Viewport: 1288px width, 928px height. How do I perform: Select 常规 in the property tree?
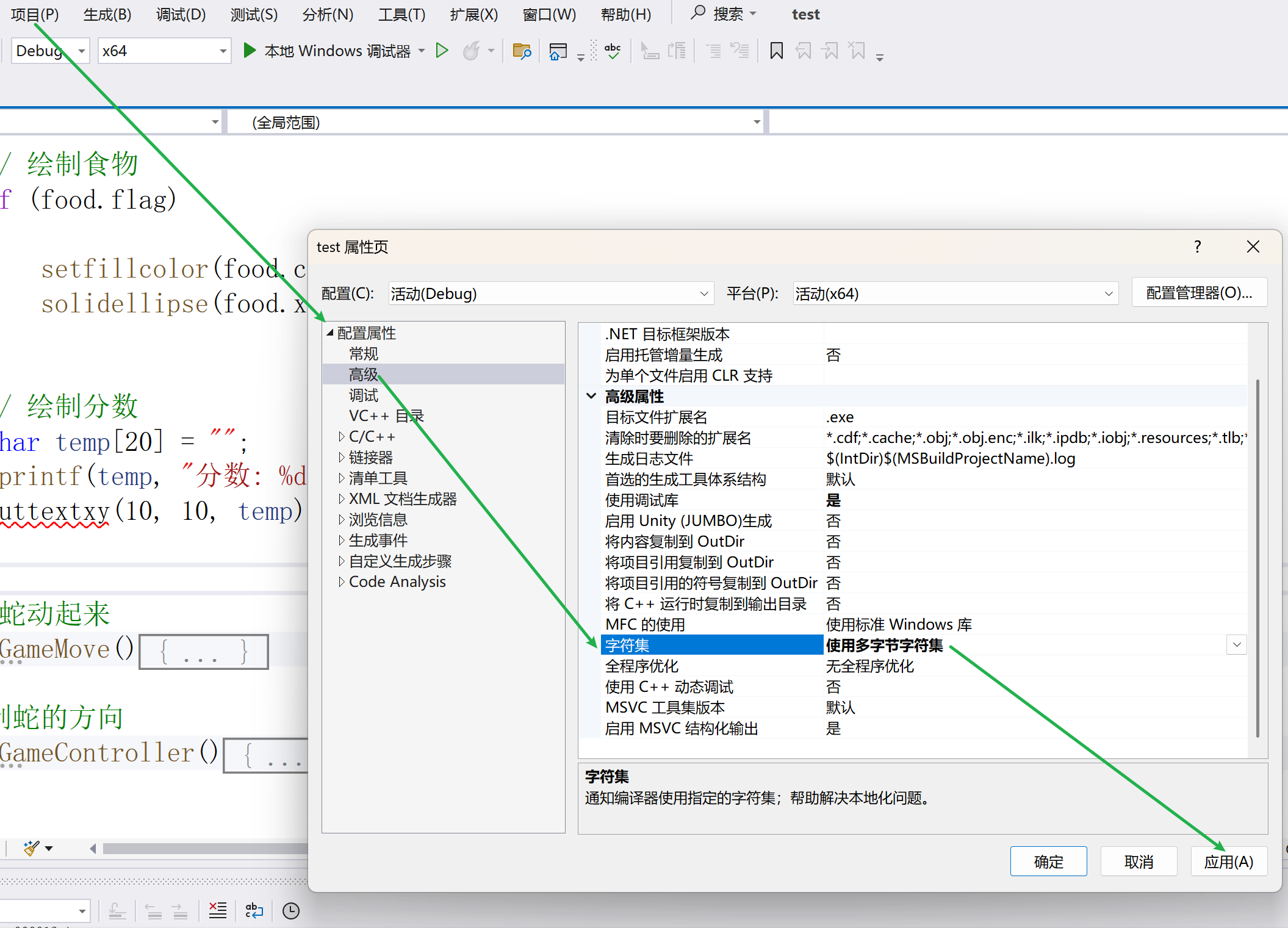(364, 354)
